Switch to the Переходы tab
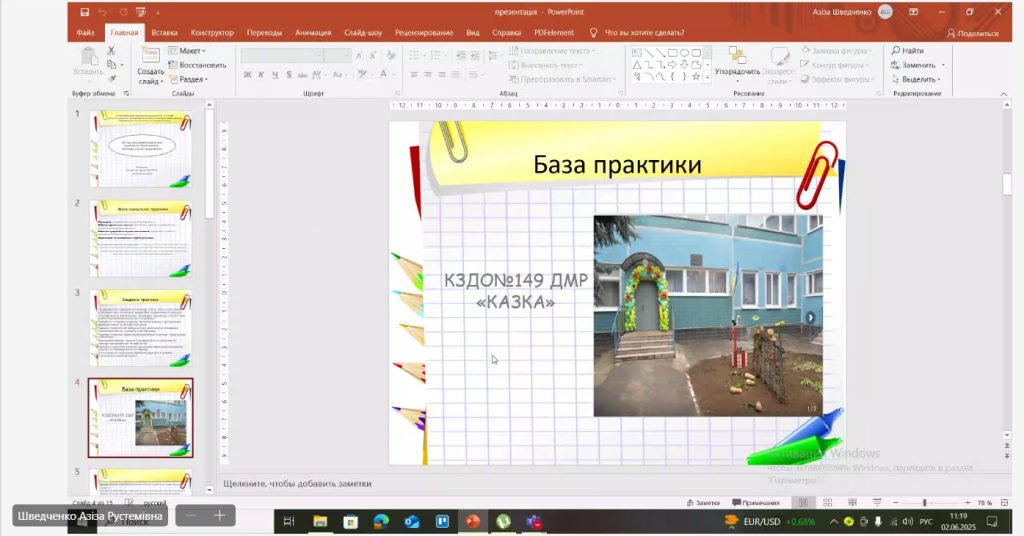Viewport: 1024px width, 536px height. (x=264, y=33)
